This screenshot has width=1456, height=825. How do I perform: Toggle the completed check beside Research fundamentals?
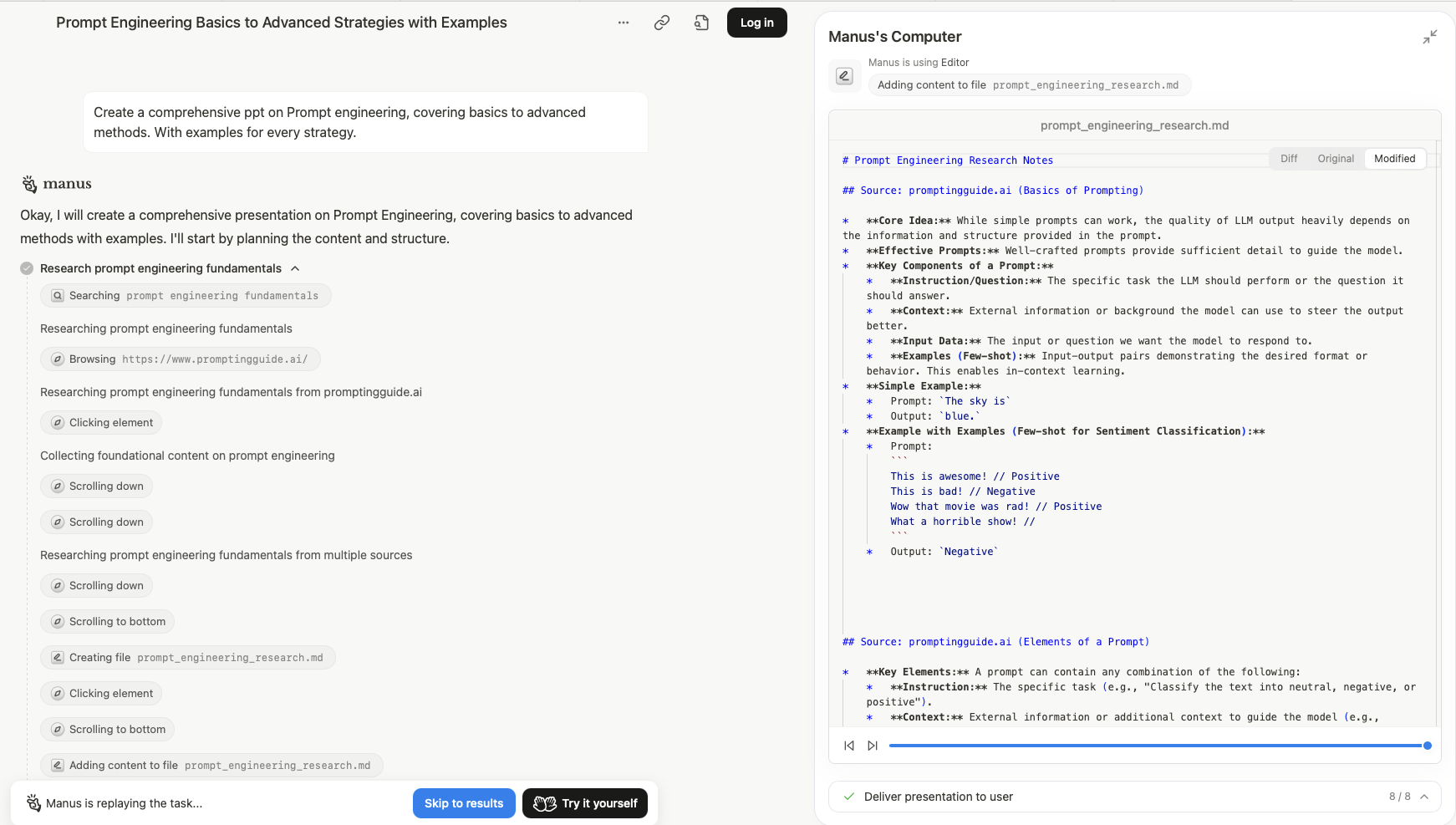[x=27, y=268]
